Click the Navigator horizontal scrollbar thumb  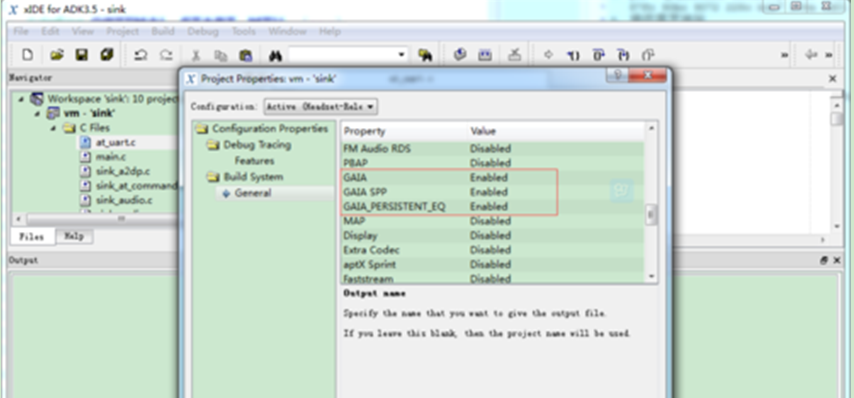[x=121, y=218]
